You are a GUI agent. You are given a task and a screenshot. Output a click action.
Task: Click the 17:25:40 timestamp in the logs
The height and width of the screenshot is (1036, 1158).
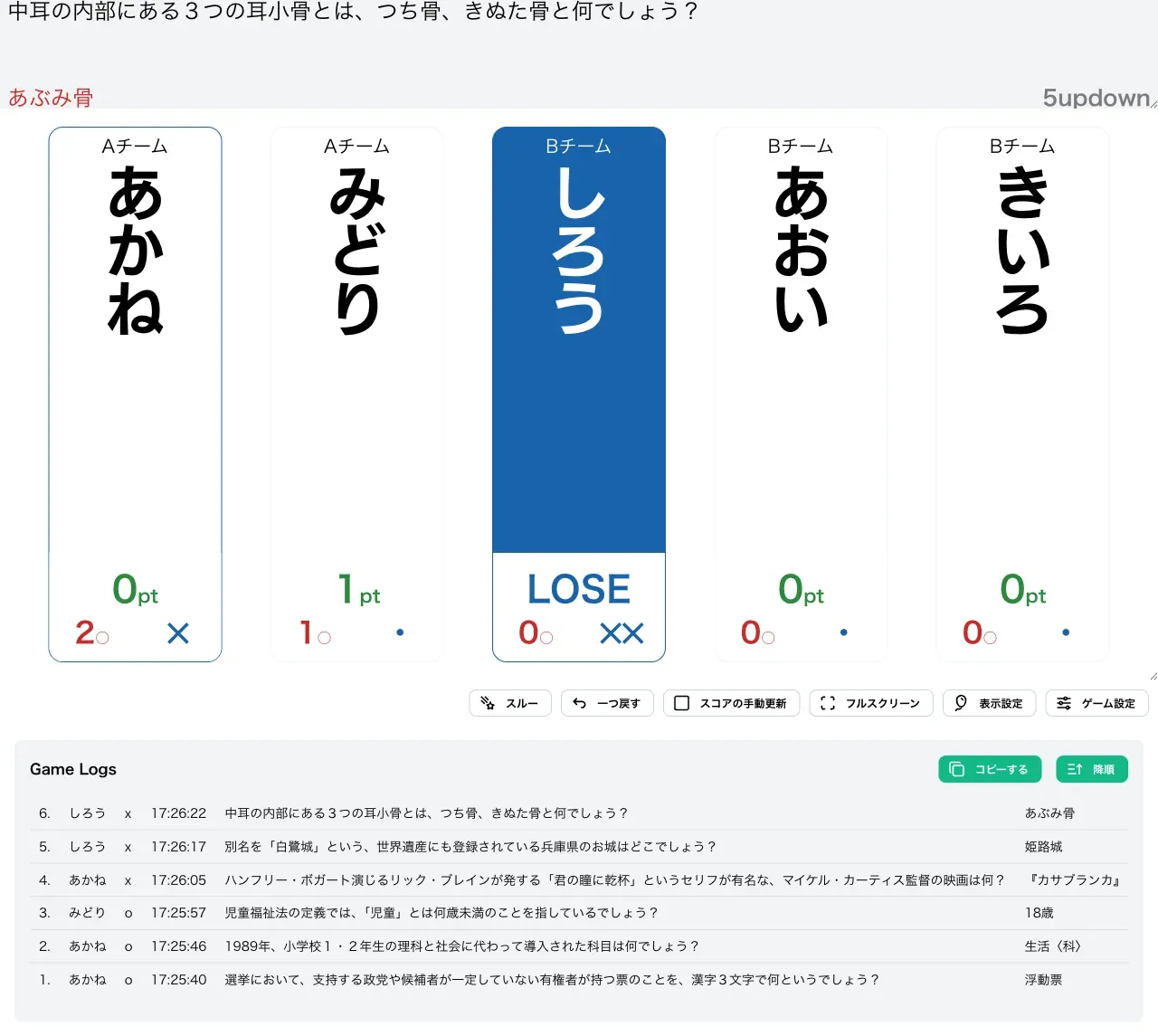[x=178, y=980]
